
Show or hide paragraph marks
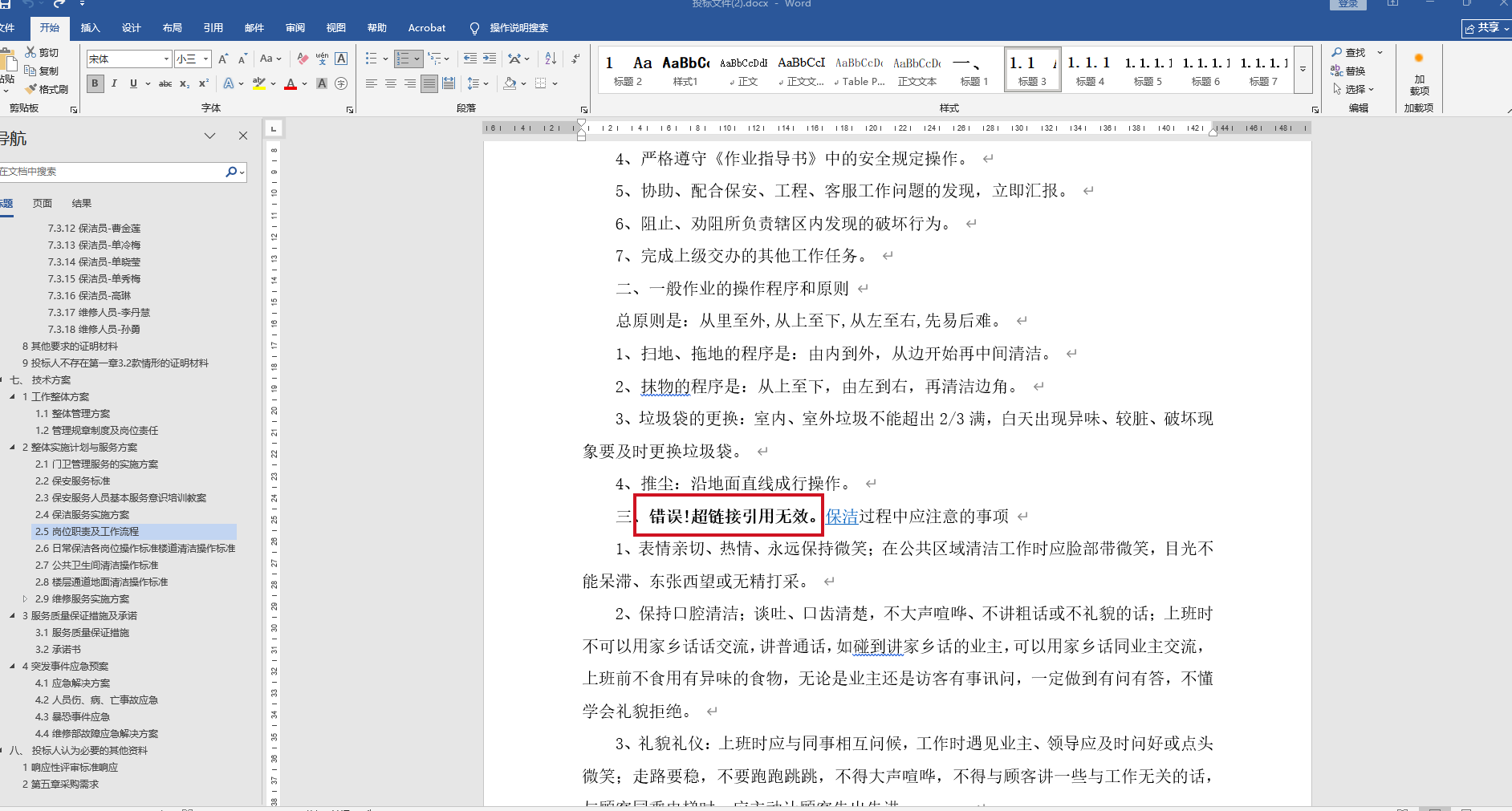[575, 59]
